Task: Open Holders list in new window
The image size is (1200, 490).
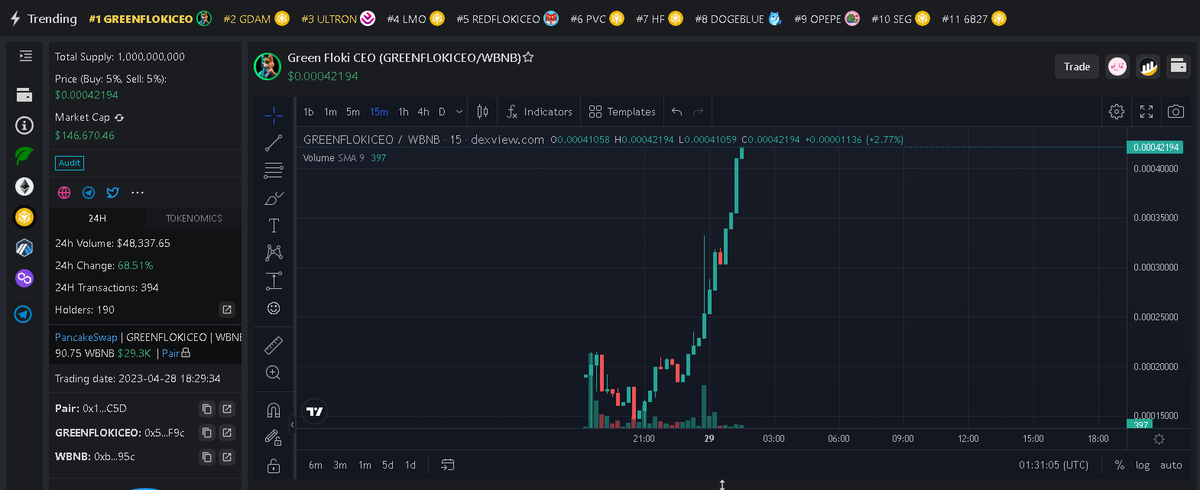Action: (x=227, y=310)
